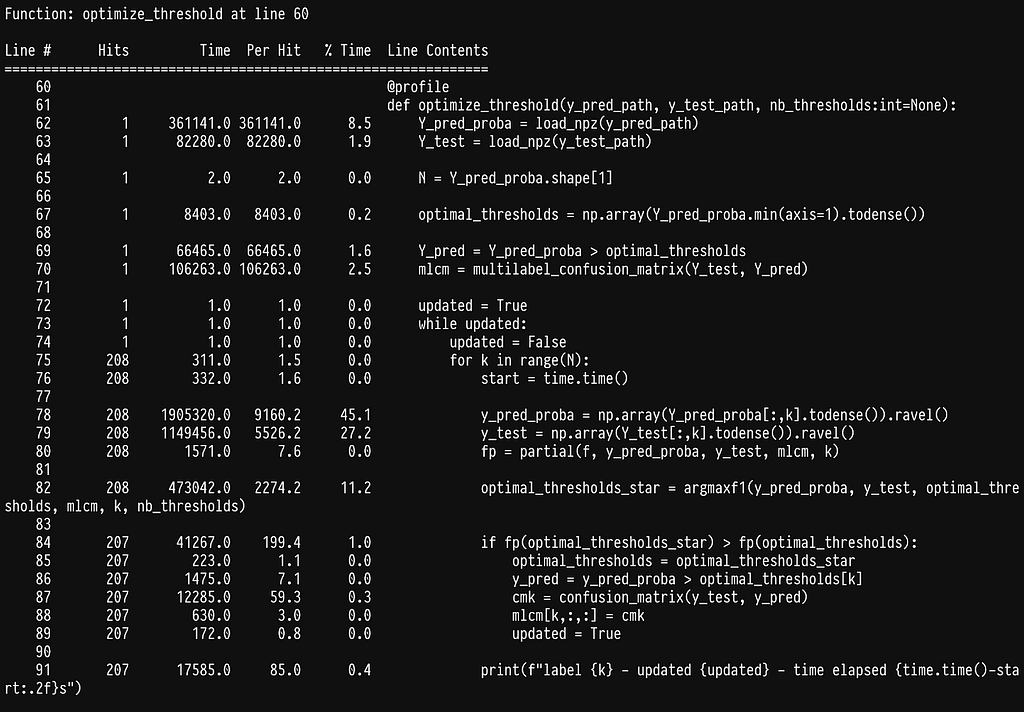The image size is (1024, 712).
Task: Click the 'N = Y_pred_proba.shape[1]' code line
Action: 516,178
